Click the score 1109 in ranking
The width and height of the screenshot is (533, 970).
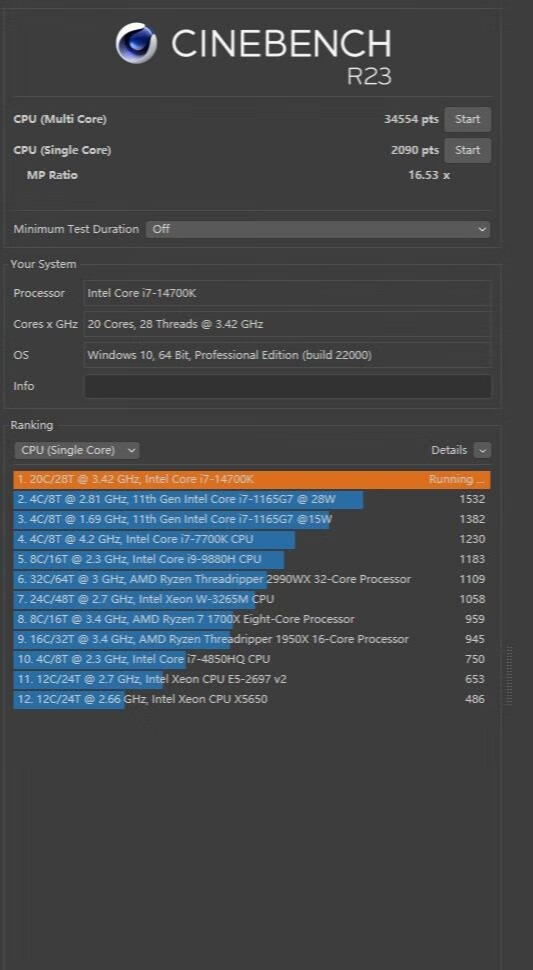pos(472,579)
